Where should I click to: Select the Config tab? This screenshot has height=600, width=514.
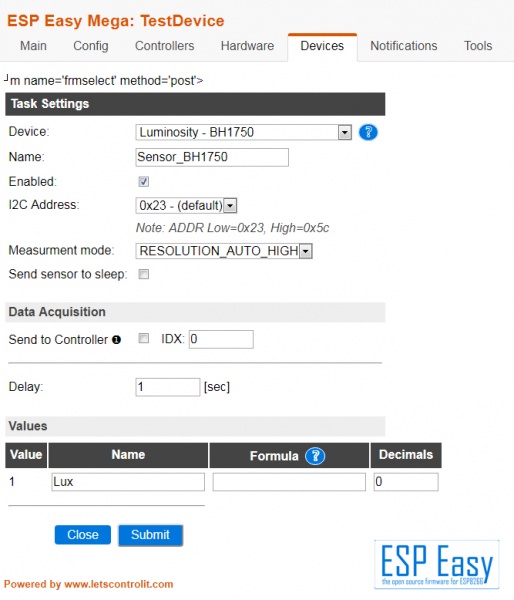coord(91,46)
